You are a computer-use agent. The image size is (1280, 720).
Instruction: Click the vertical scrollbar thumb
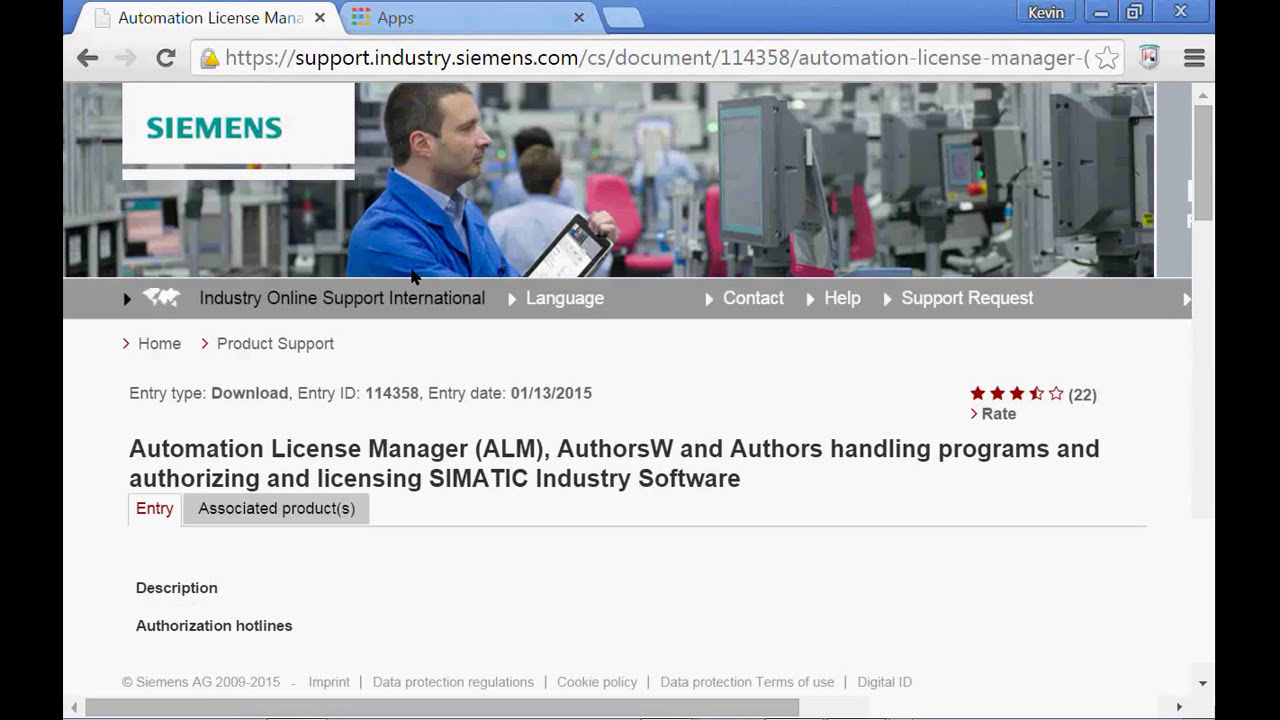(1203, 162)
